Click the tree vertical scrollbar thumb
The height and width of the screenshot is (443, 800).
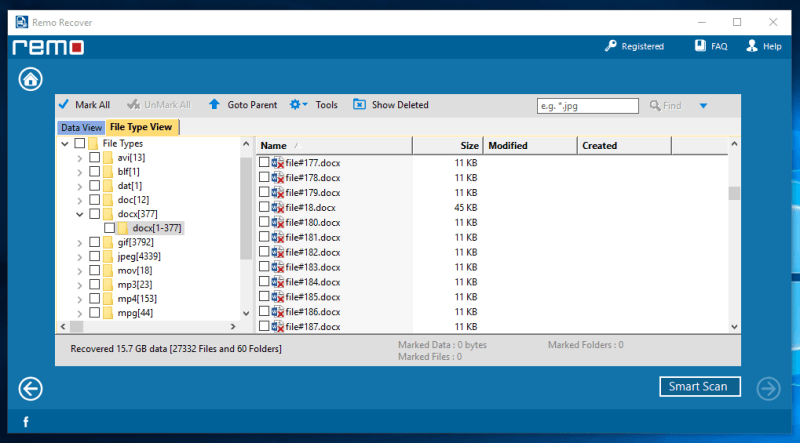point(246,209)
